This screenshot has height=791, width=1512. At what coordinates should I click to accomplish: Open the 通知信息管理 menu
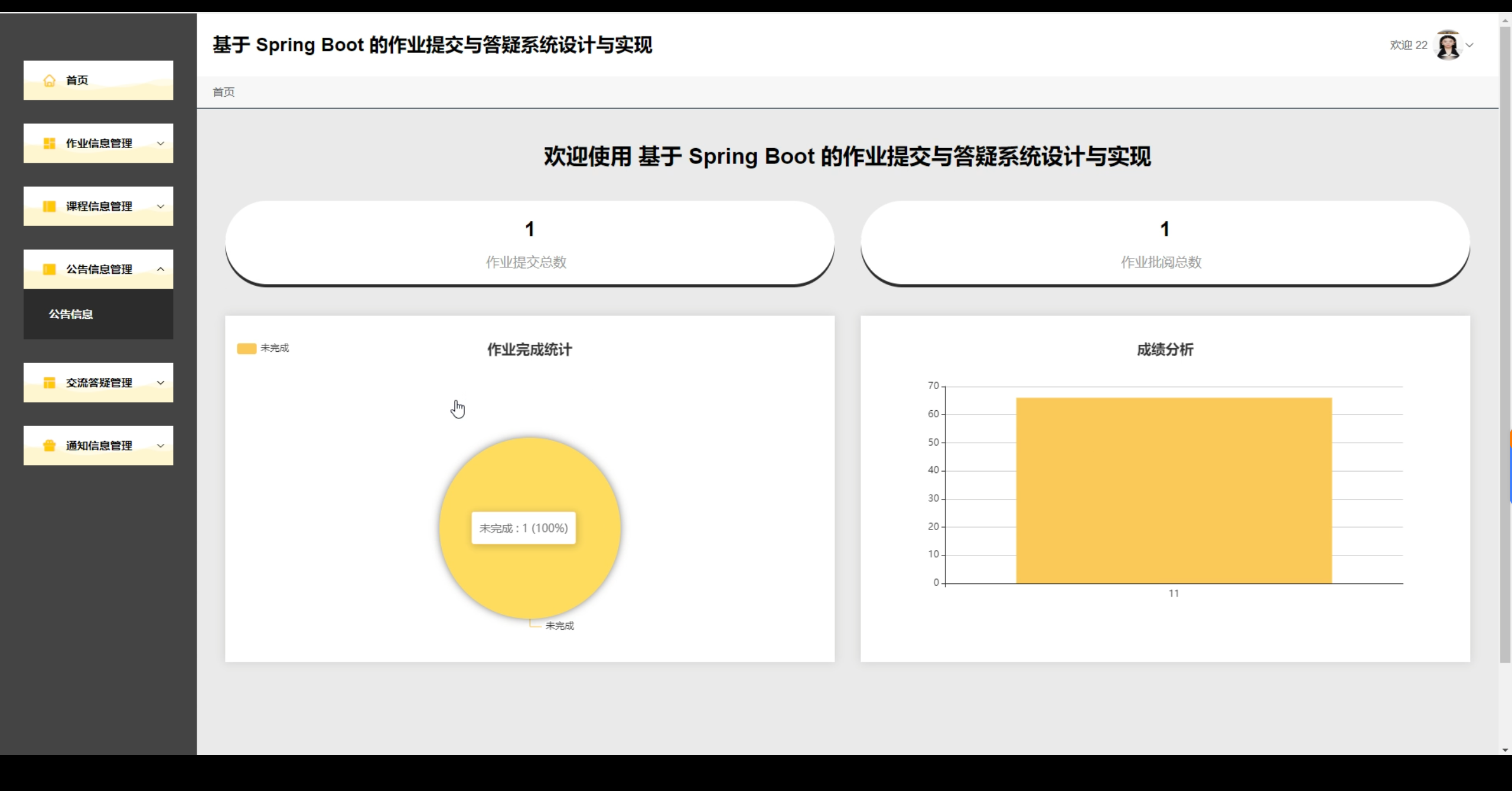click(x=98, y=446)
